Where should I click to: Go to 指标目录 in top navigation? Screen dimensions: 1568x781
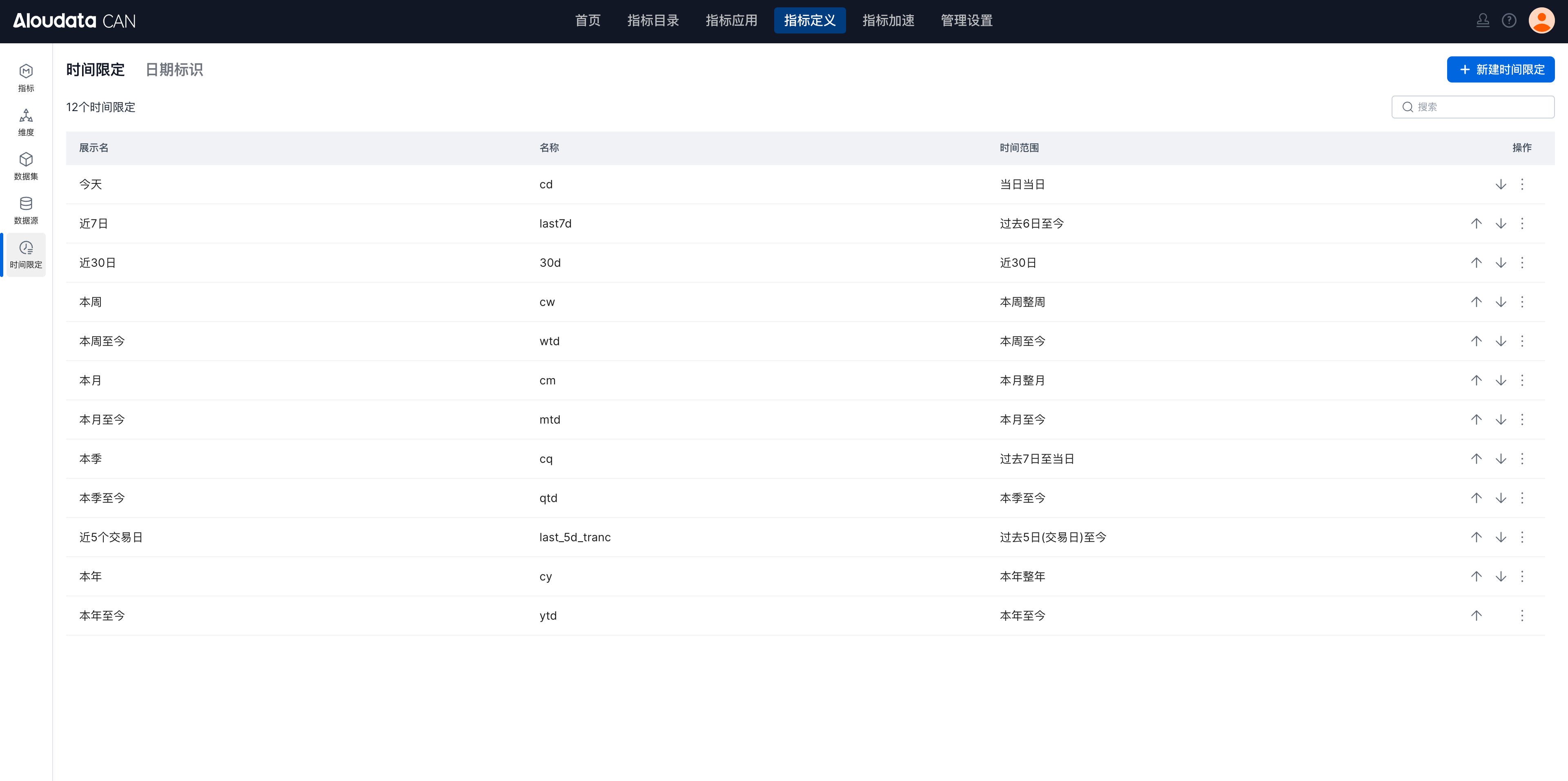653,21
